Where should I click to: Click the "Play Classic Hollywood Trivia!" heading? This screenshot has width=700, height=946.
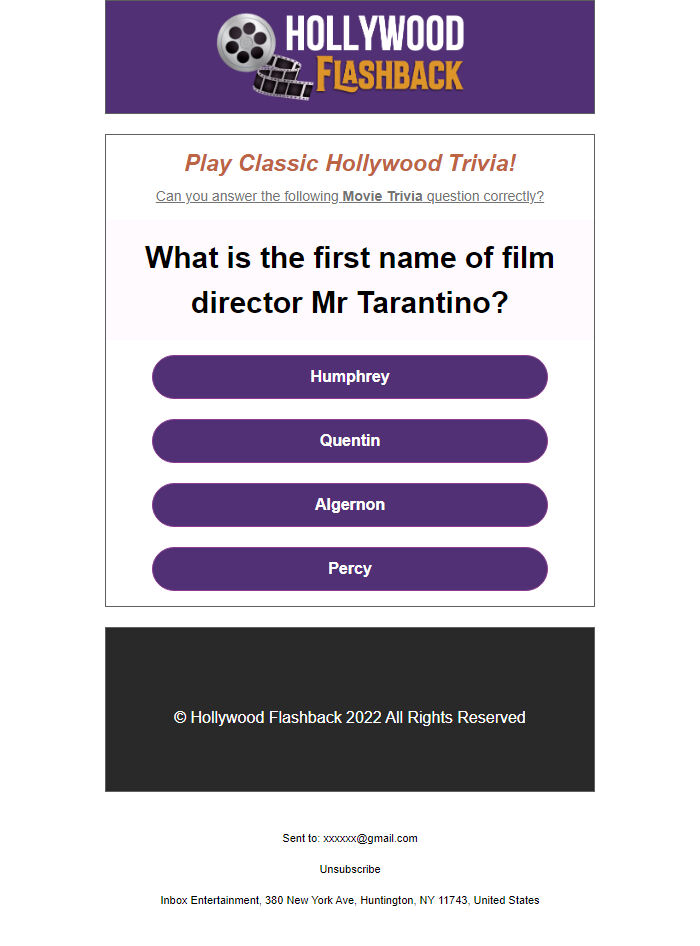[x=350, y=164]
